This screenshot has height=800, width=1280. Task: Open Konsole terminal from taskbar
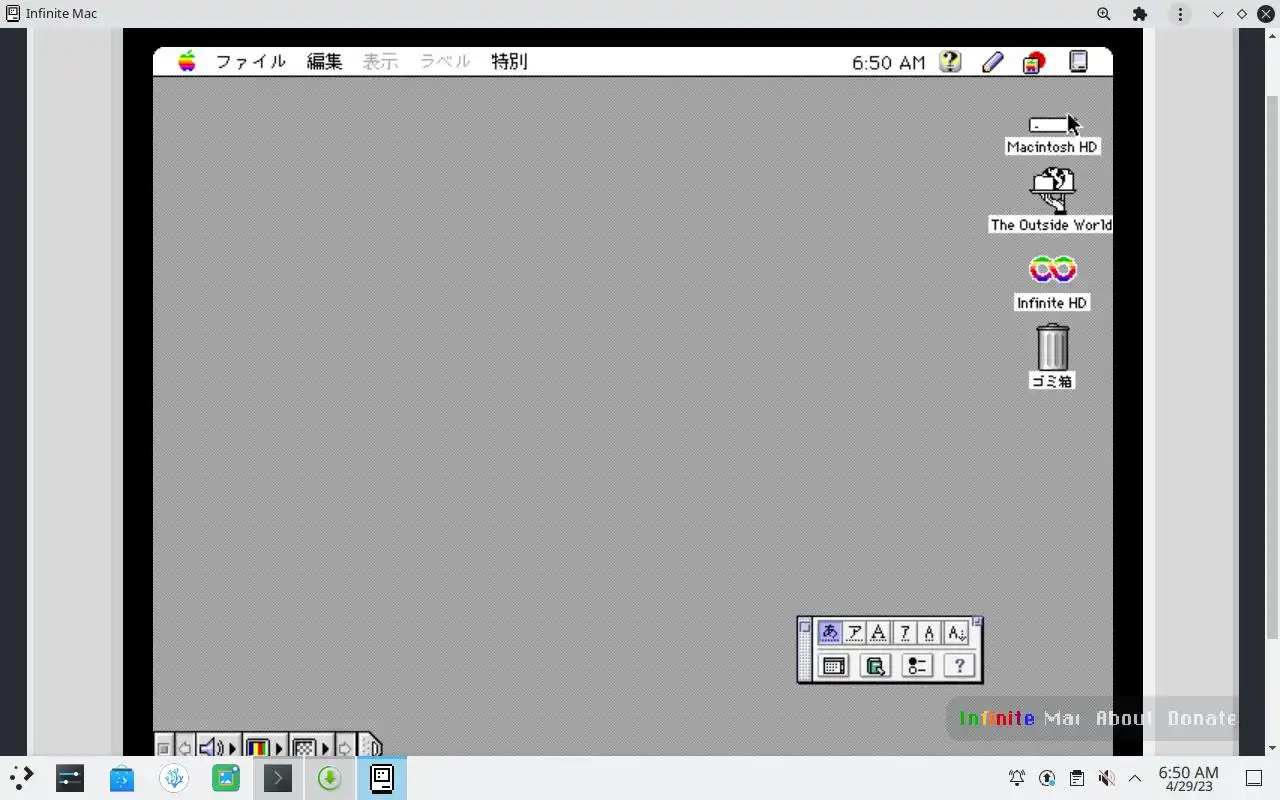click(277, 777)
